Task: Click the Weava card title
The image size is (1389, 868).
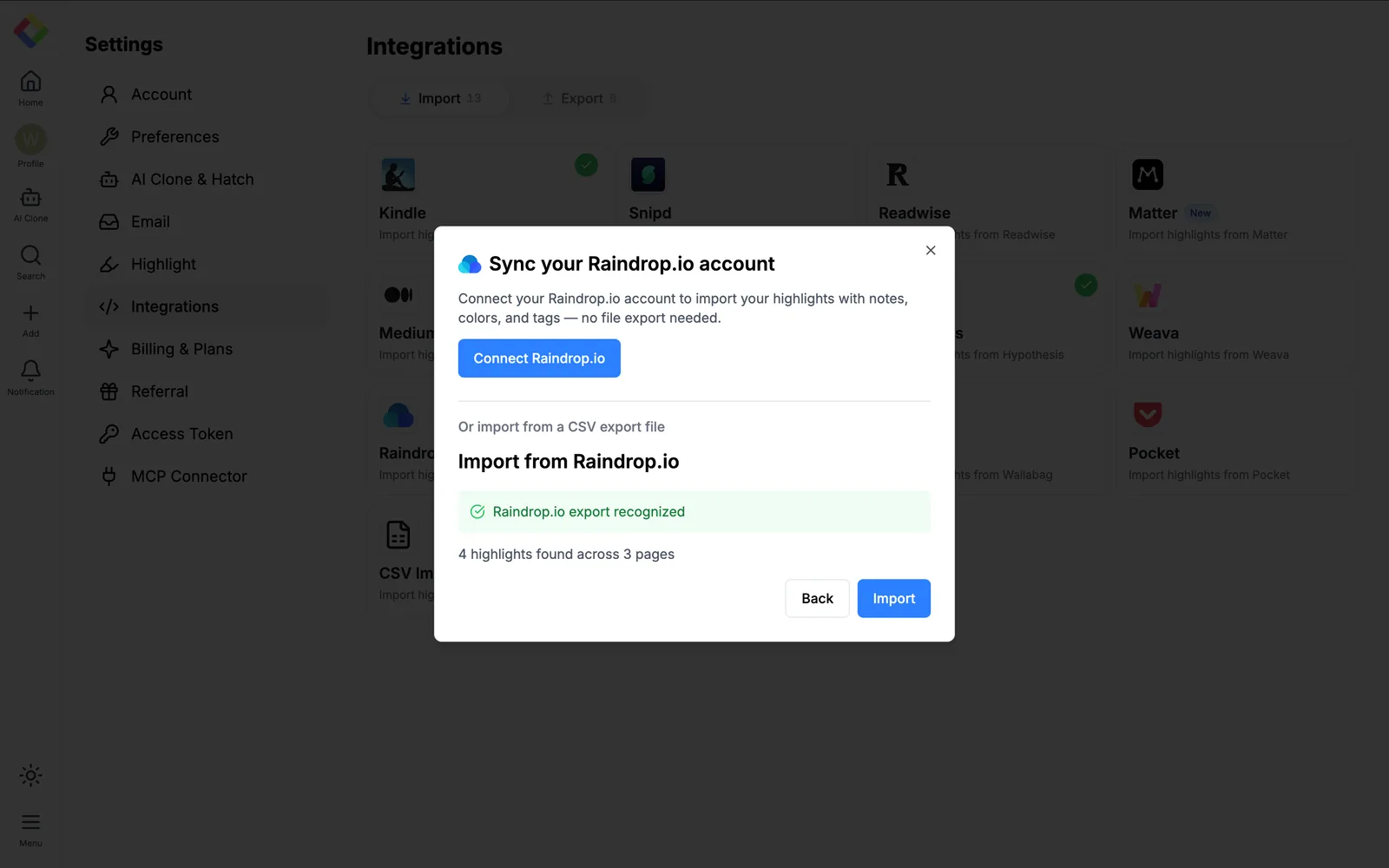Action: tap(1154, 333)
